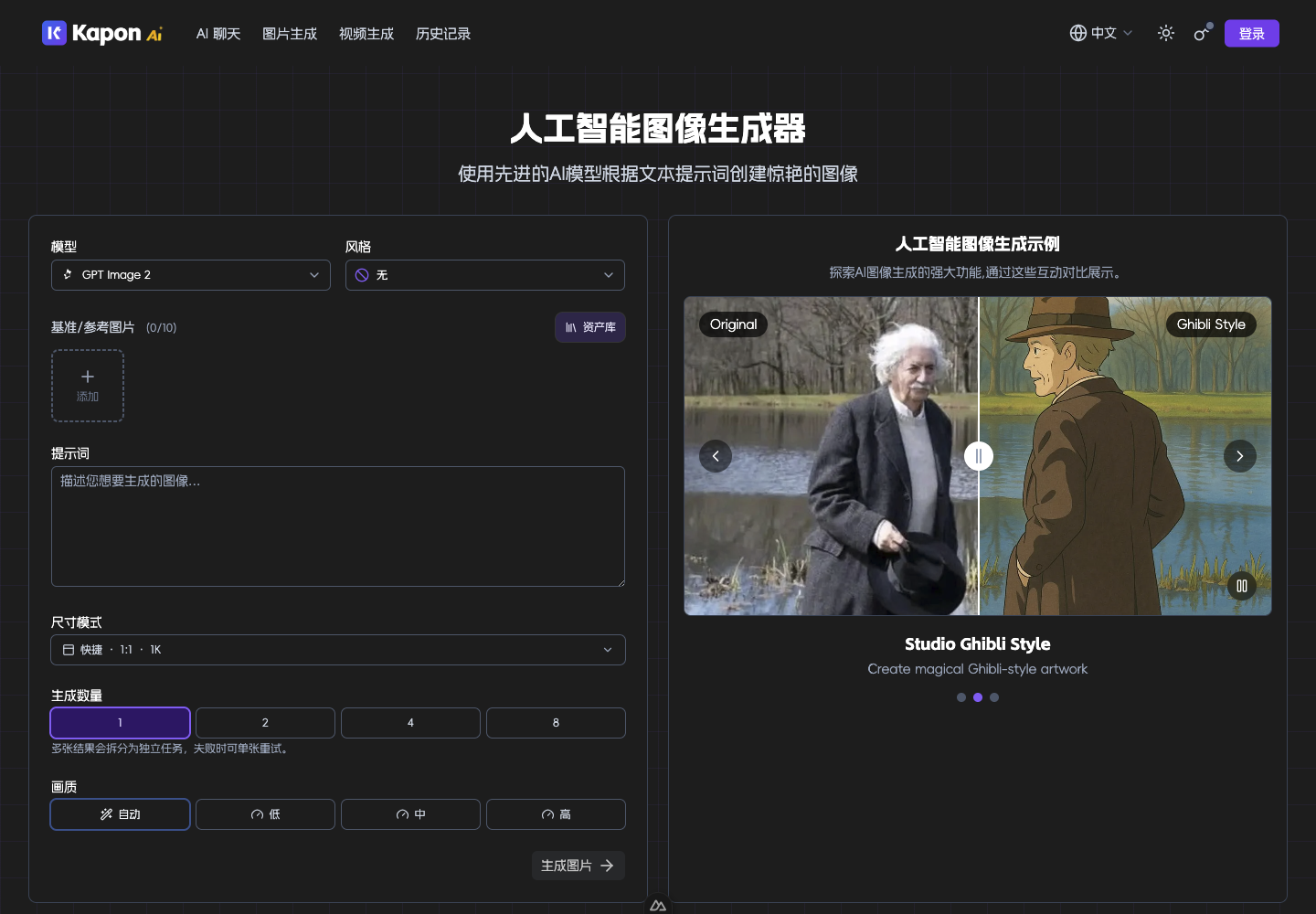
Task: Choose 中 image quality
Action: 410,814
